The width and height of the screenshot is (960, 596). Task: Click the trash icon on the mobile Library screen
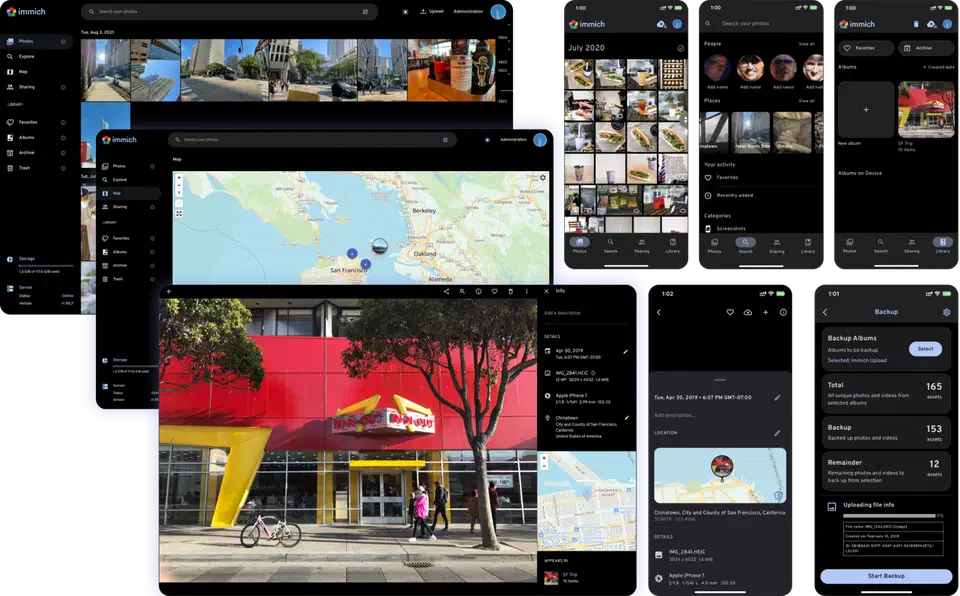click(x=916, y=23)
